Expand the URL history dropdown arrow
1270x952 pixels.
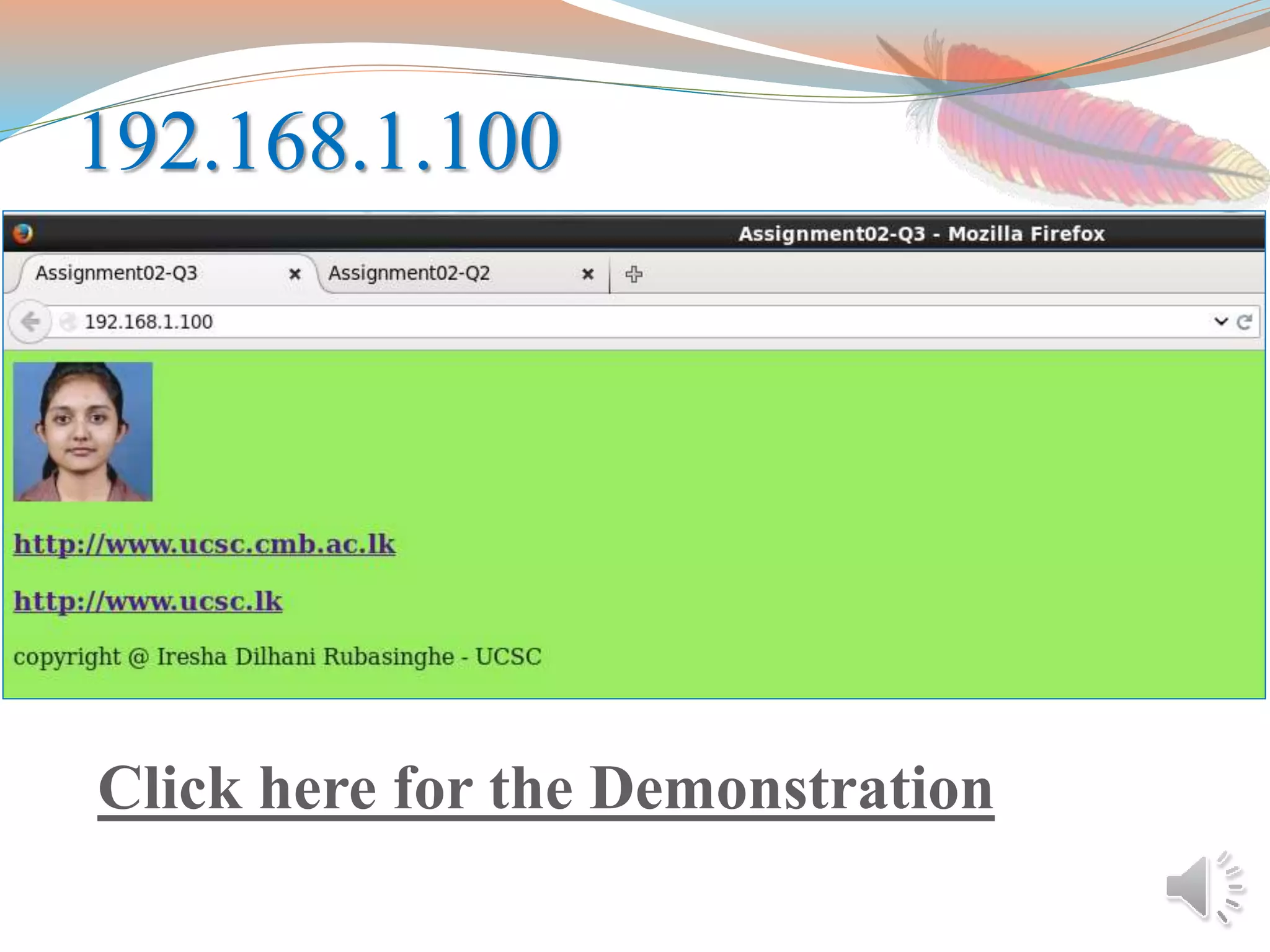pos(1221,321)
